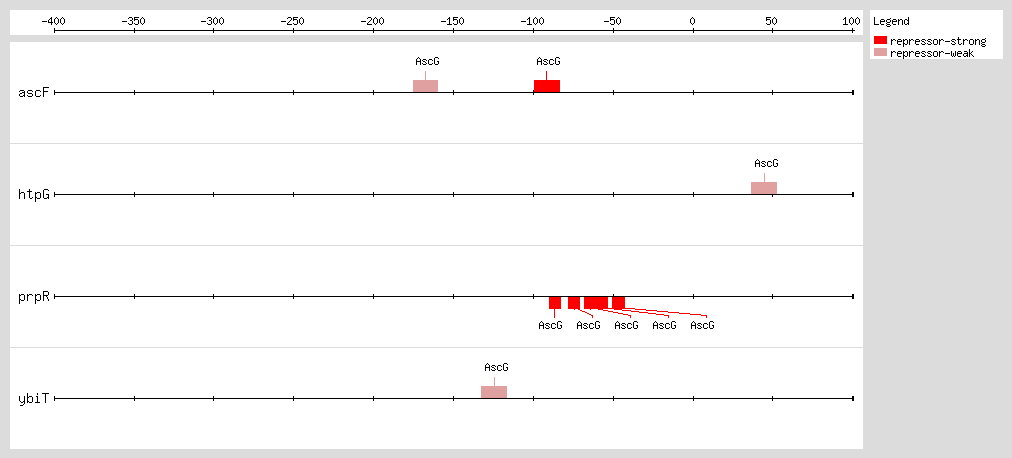Click the AscG label above ascF red box
Image resolution: width=1012 pixels, height=458 pixels.
pyautogui.click(x=549, y=61)
